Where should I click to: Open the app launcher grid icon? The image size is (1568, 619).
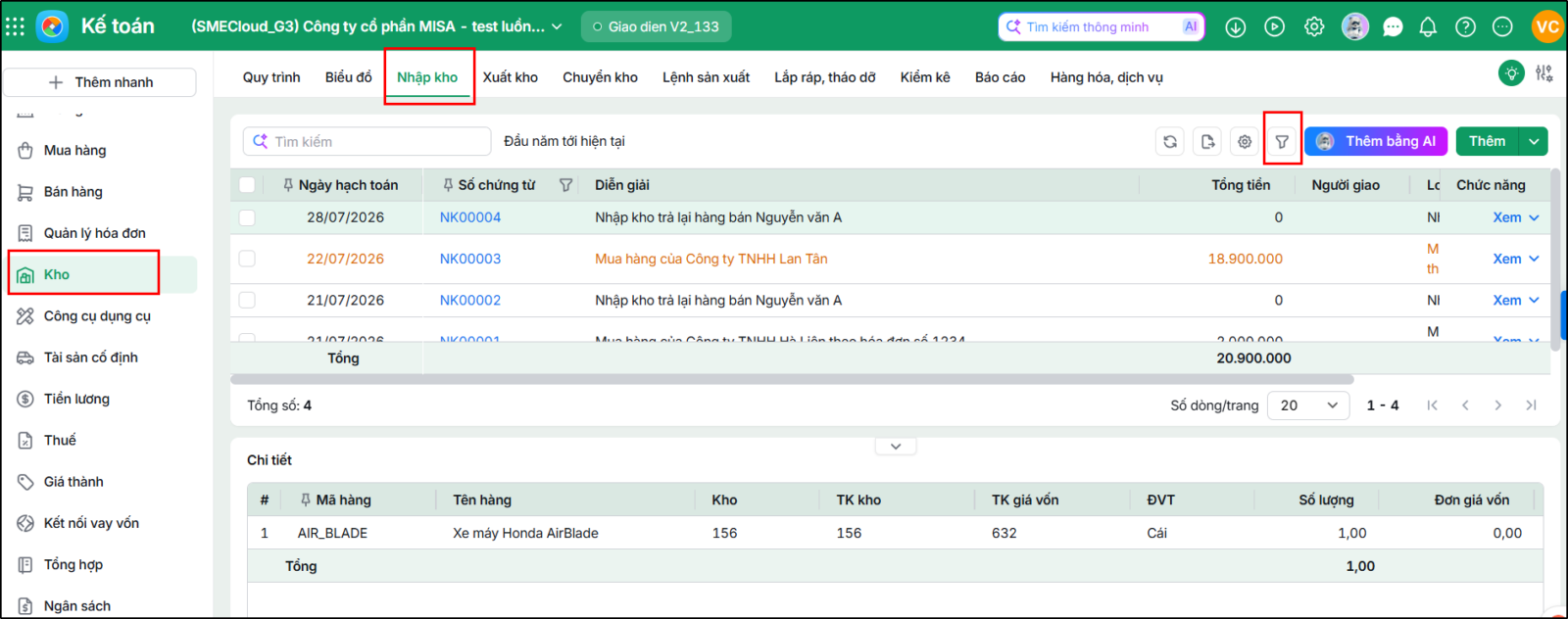15,26
